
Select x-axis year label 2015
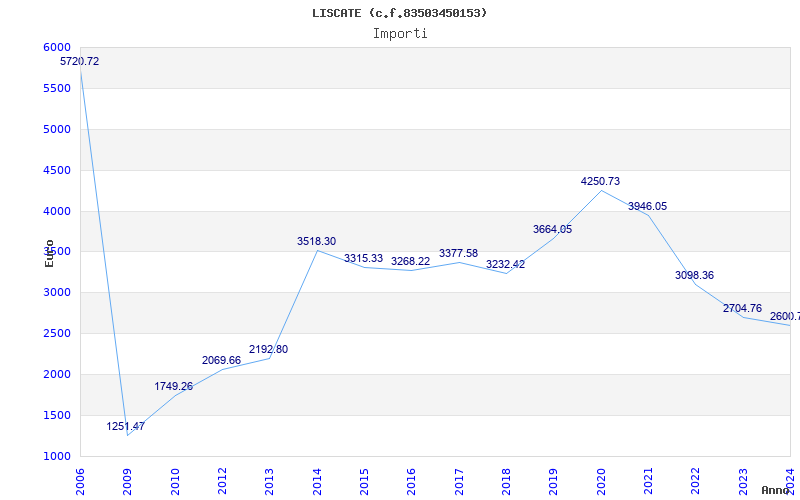(x=364, y=481)
